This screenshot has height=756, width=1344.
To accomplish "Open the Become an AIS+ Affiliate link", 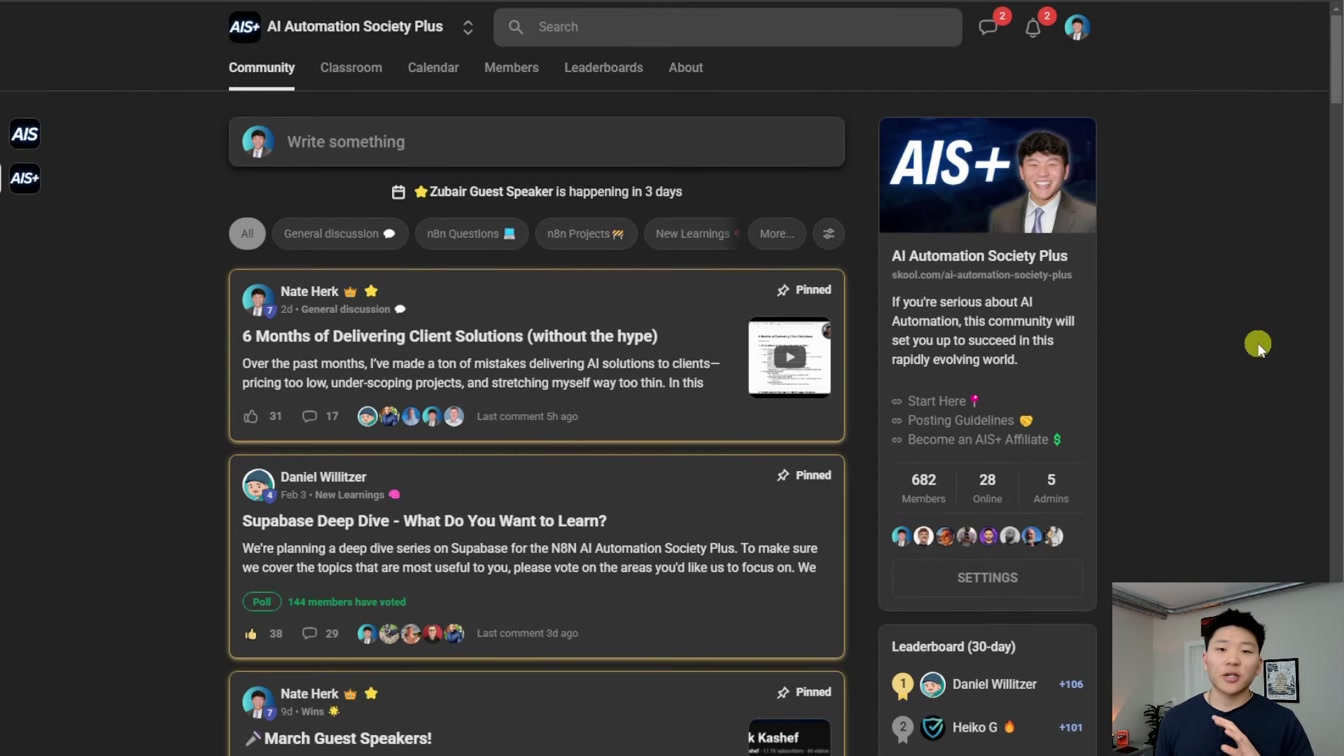I will click(977, 439).
